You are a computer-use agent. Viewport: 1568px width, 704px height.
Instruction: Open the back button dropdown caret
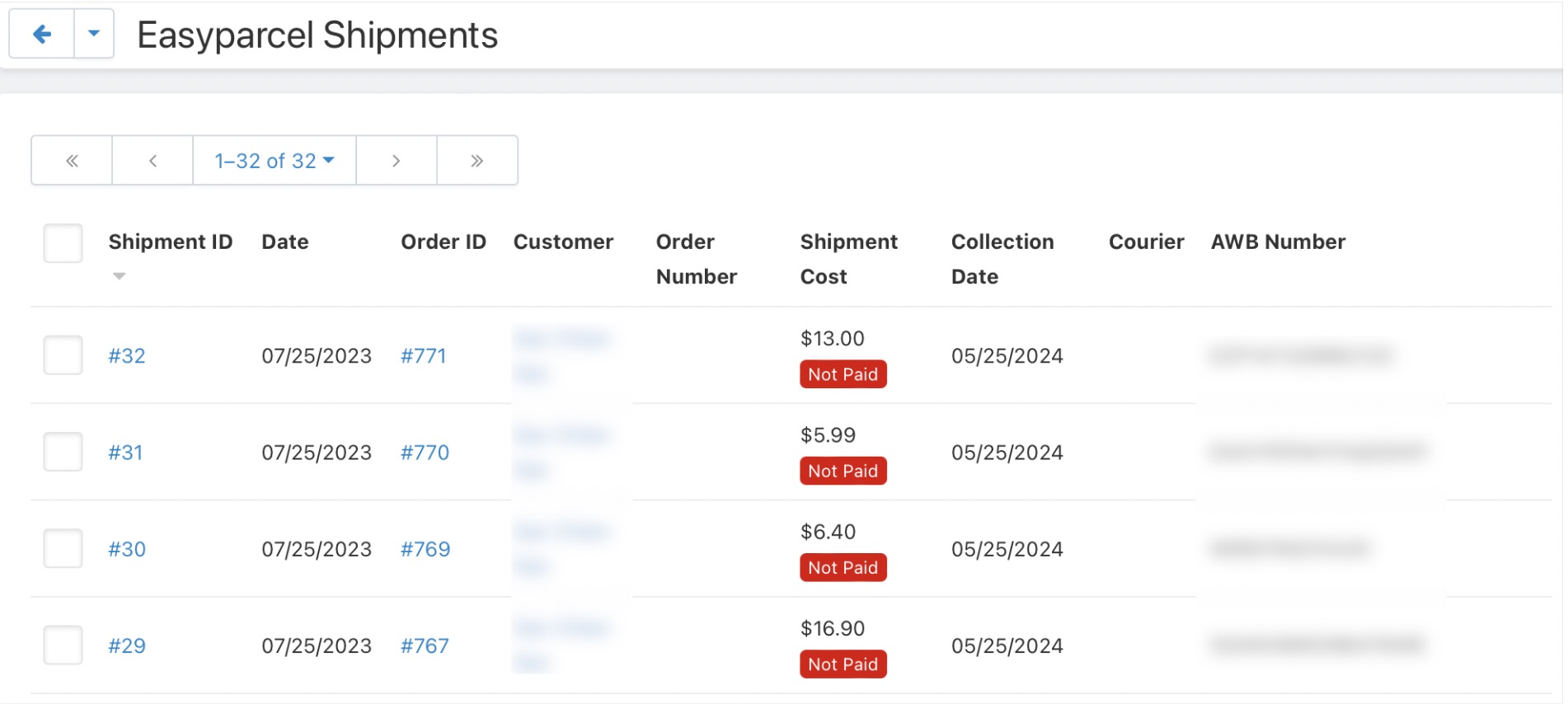click(x=94, y=34)
